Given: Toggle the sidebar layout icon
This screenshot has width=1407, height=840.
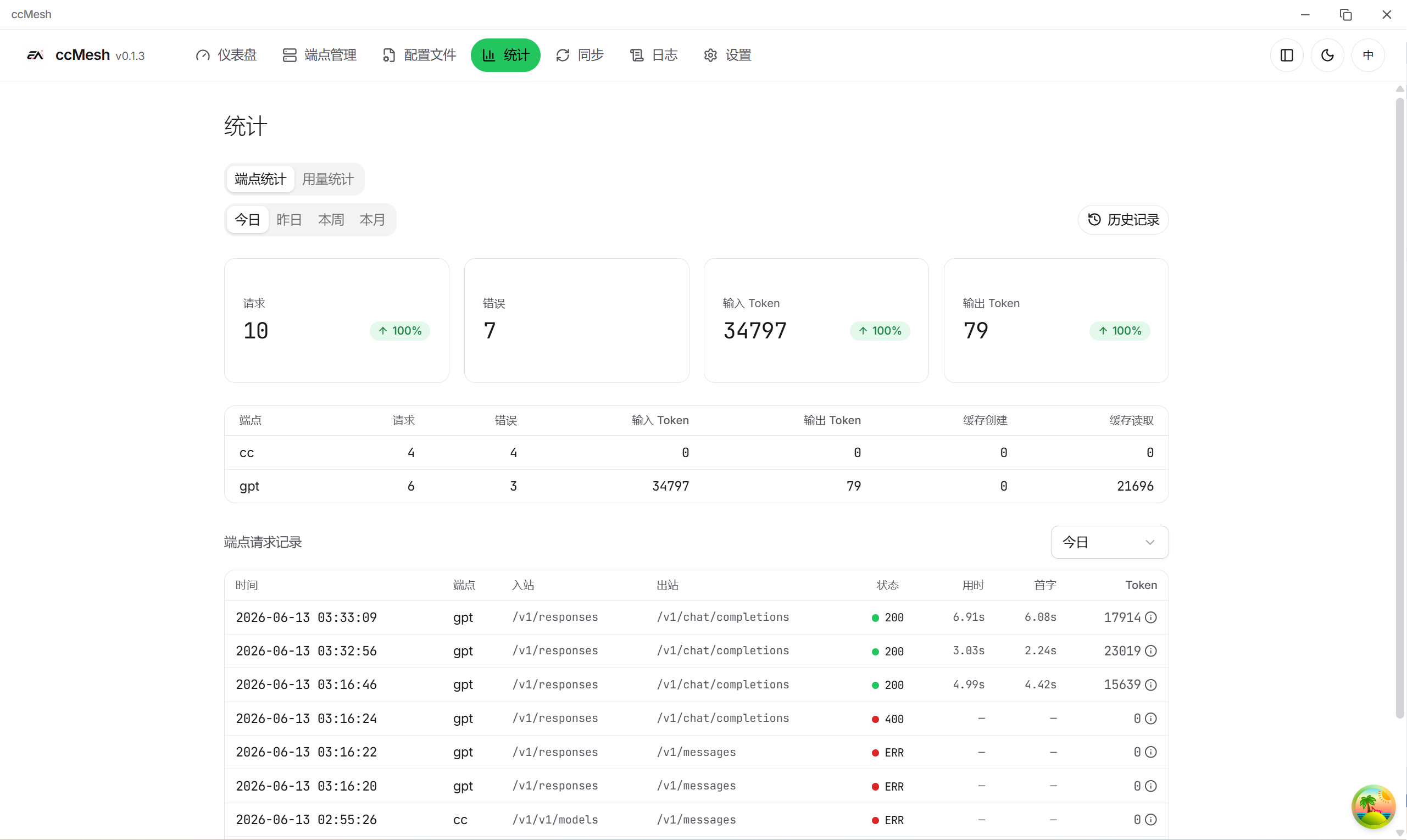Looking at the screenshot, I should 1287,55.
